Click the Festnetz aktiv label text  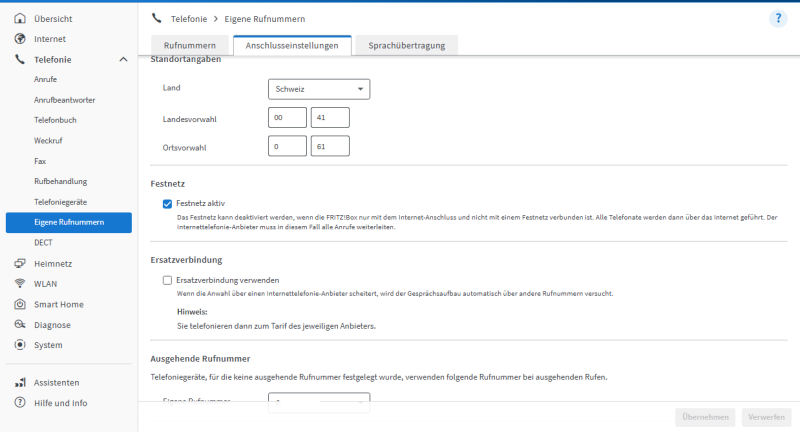201,204
